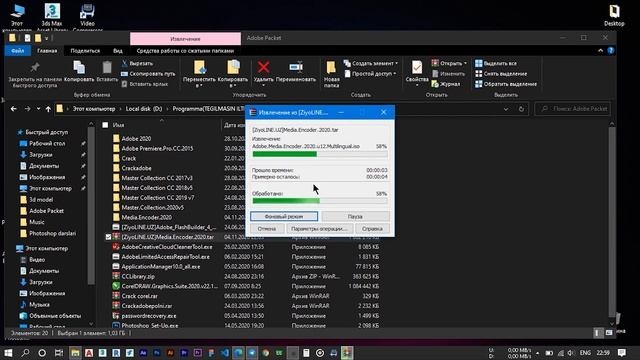Click Properties (Свойства) ribbon icon
640x360 pixels.
pyautogui.click(x=417, y=73)
